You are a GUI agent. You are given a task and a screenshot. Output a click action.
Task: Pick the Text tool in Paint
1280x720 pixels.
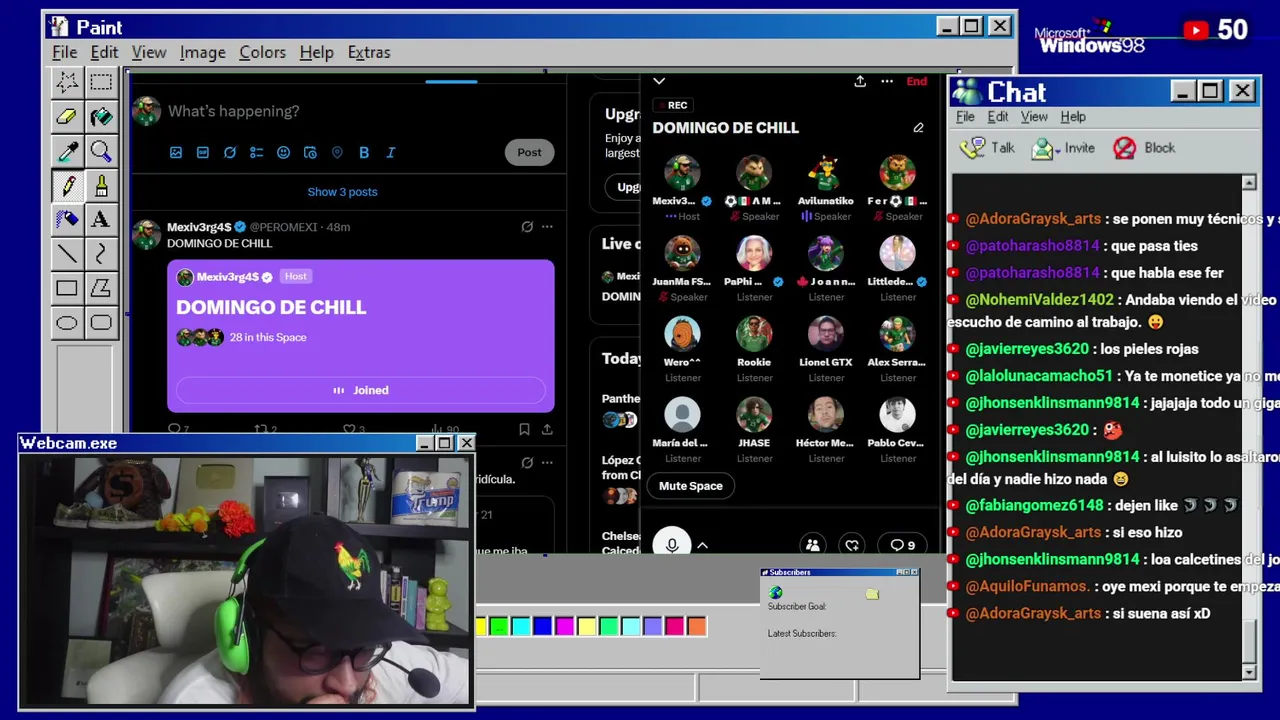(101, 219)
